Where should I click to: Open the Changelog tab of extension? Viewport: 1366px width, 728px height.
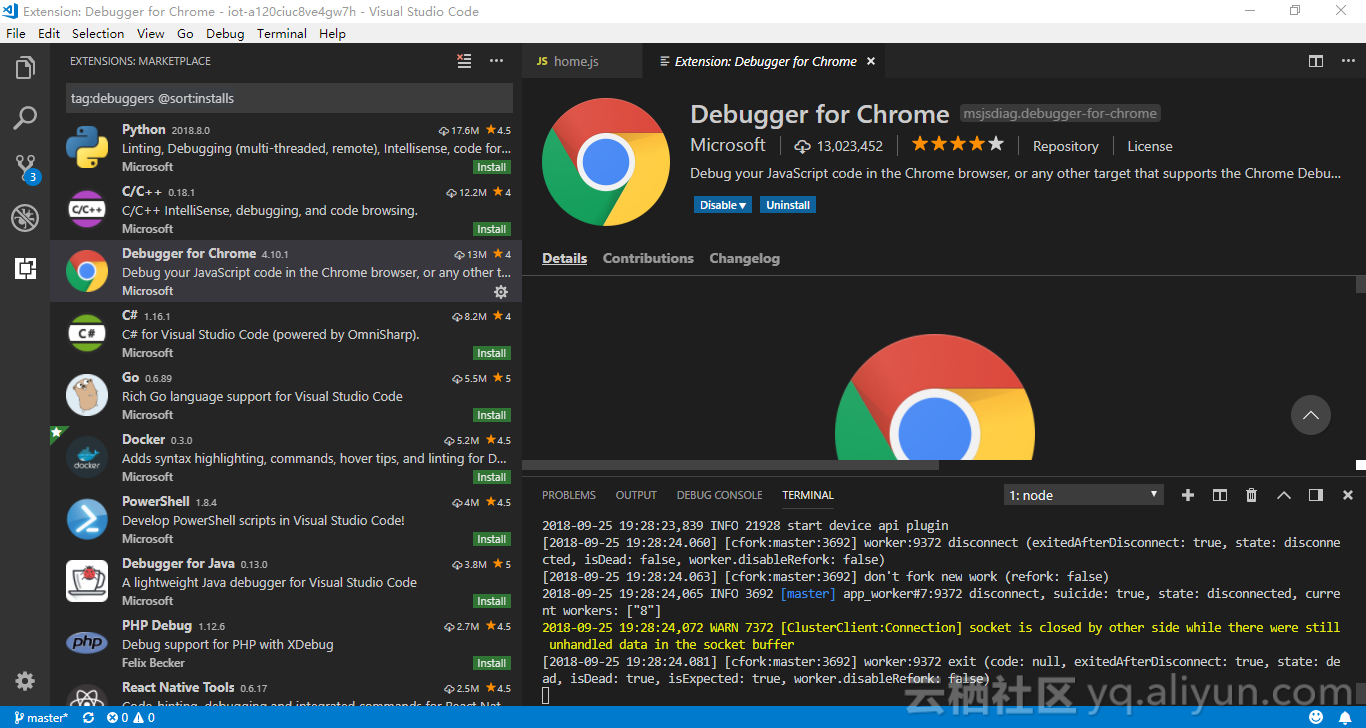pos(744,258)
